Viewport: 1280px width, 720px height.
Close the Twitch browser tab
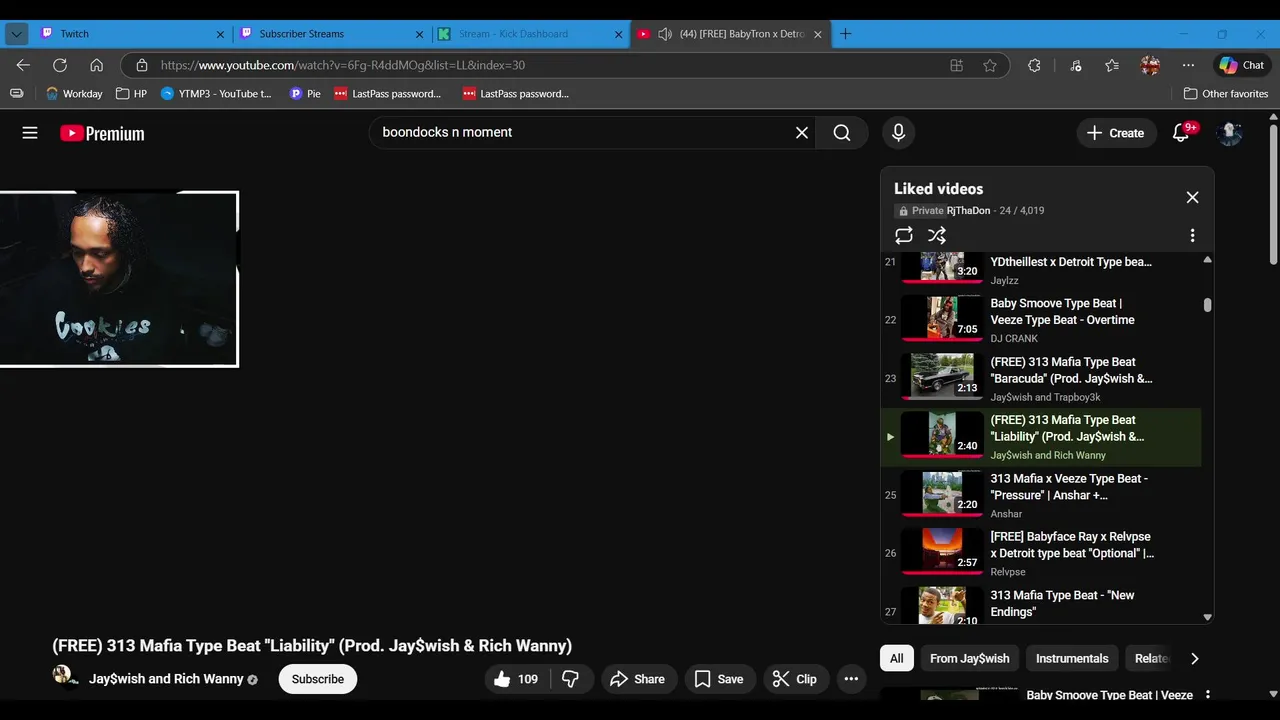pos(220,34)
